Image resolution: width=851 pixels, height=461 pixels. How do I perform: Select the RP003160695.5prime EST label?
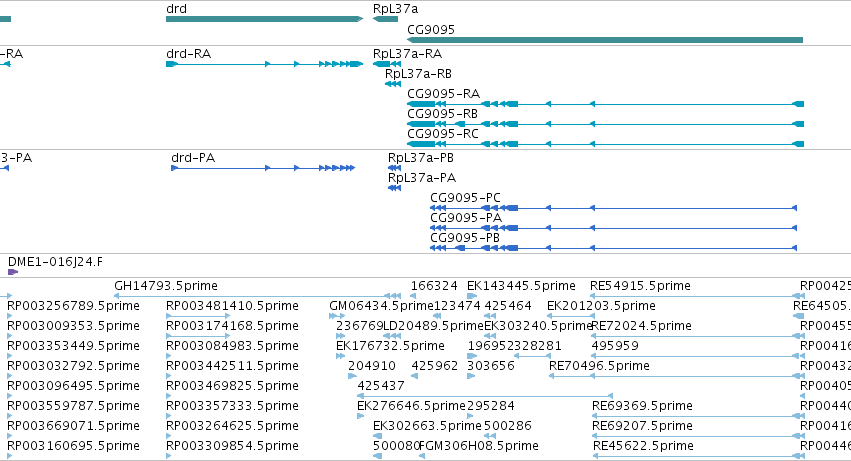[73, 446]
